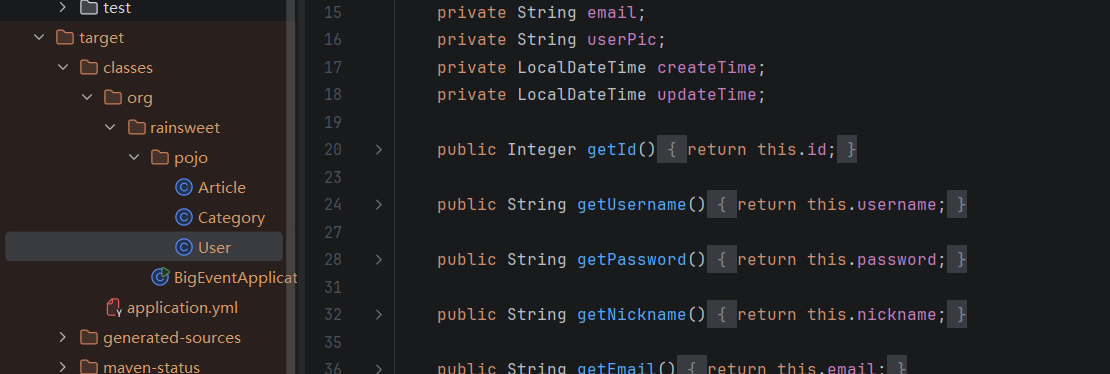Click line number 15 in gutter
This screenshot has width=1110, height=374.
[333, 13]
